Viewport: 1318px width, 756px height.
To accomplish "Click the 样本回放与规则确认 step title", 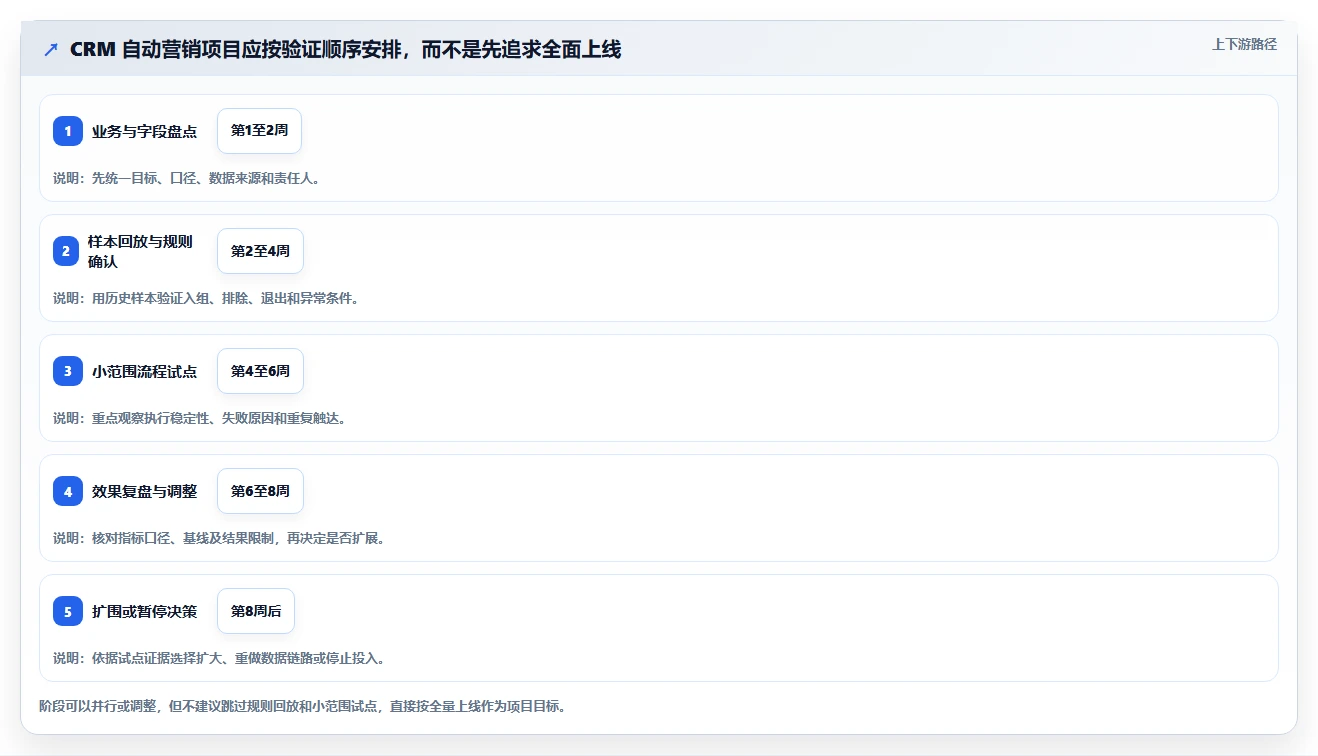I will pos(140,251).
